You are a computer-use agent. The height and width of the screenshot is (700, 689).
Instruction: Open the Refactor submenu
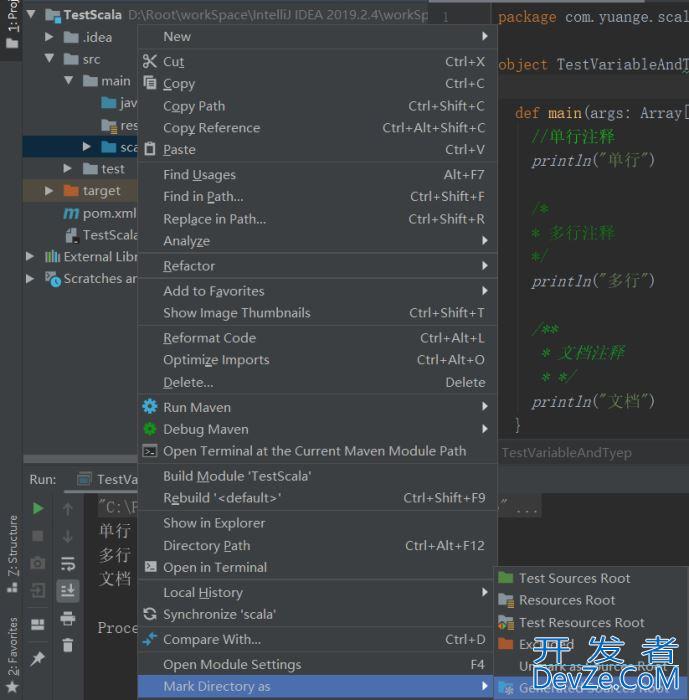(x=317, y=266)
